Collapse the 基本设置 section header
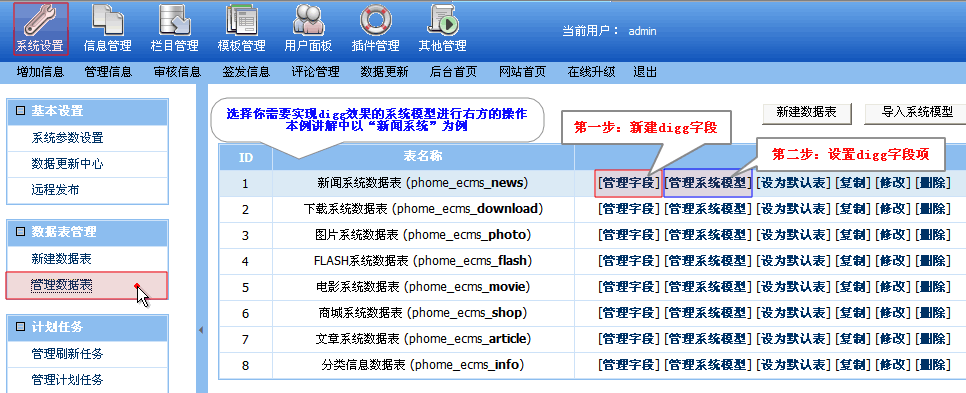966x393 pixels. [87, 111]
